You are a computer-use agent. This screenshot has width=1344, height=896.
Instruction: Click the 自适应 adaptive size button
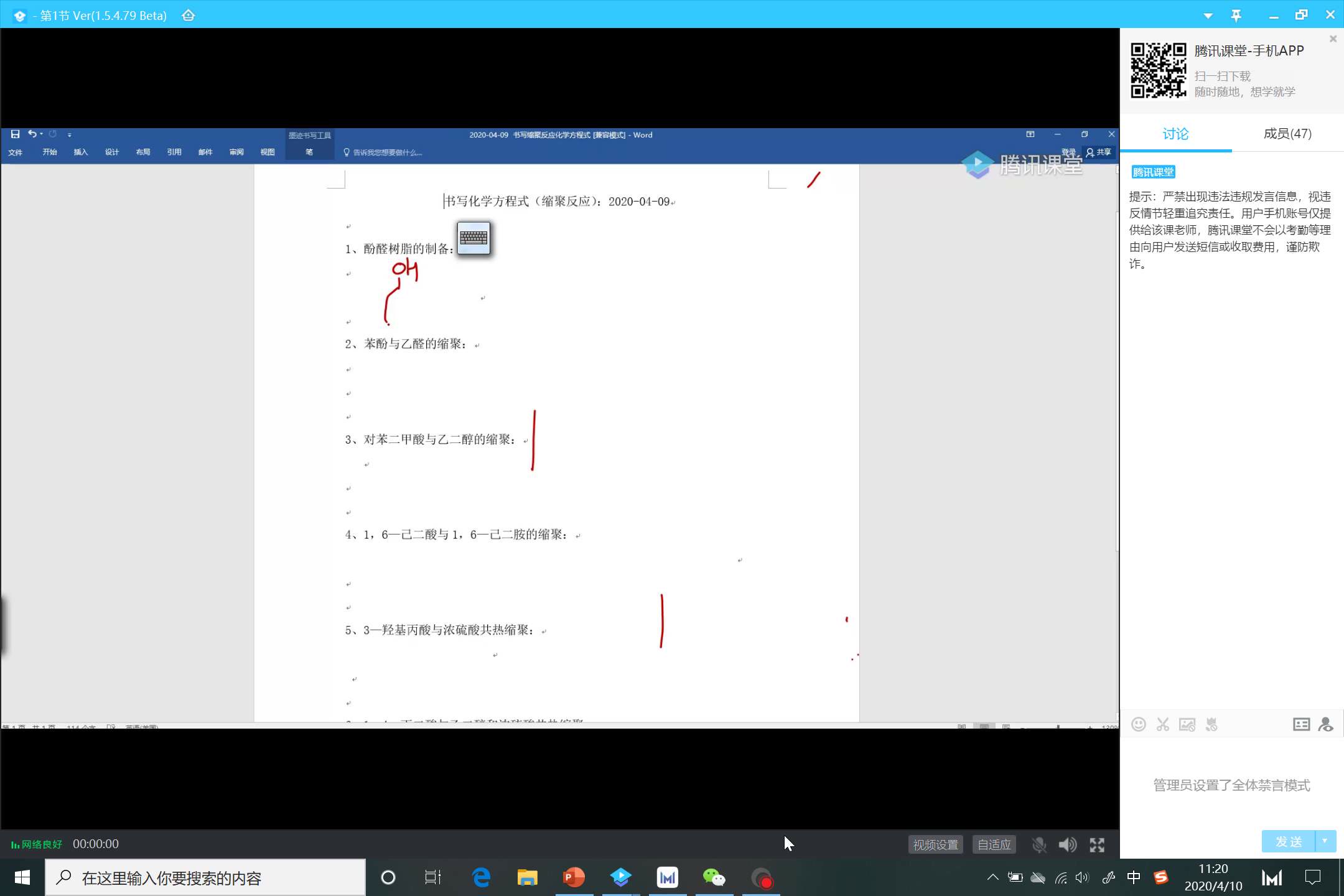994,844
